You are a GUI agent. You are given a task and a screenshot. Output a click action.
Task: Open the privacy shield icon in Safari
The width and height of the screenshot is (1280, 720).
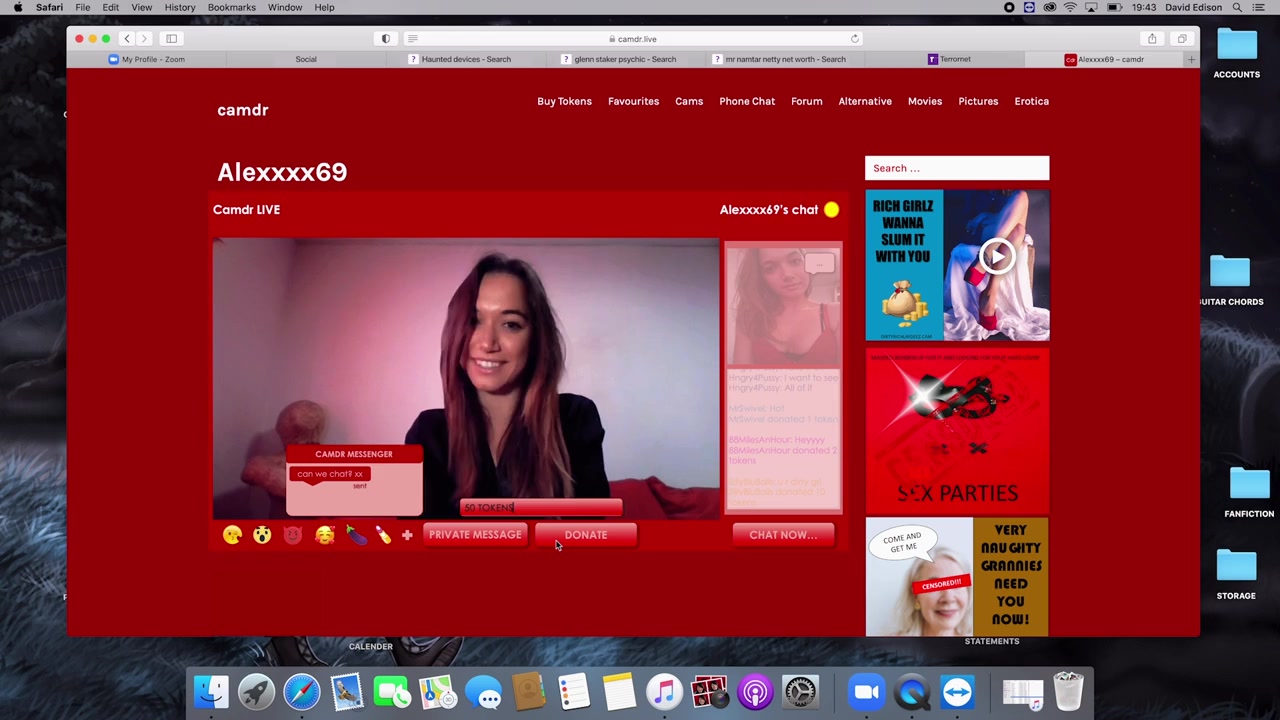(x=386, y=39)
